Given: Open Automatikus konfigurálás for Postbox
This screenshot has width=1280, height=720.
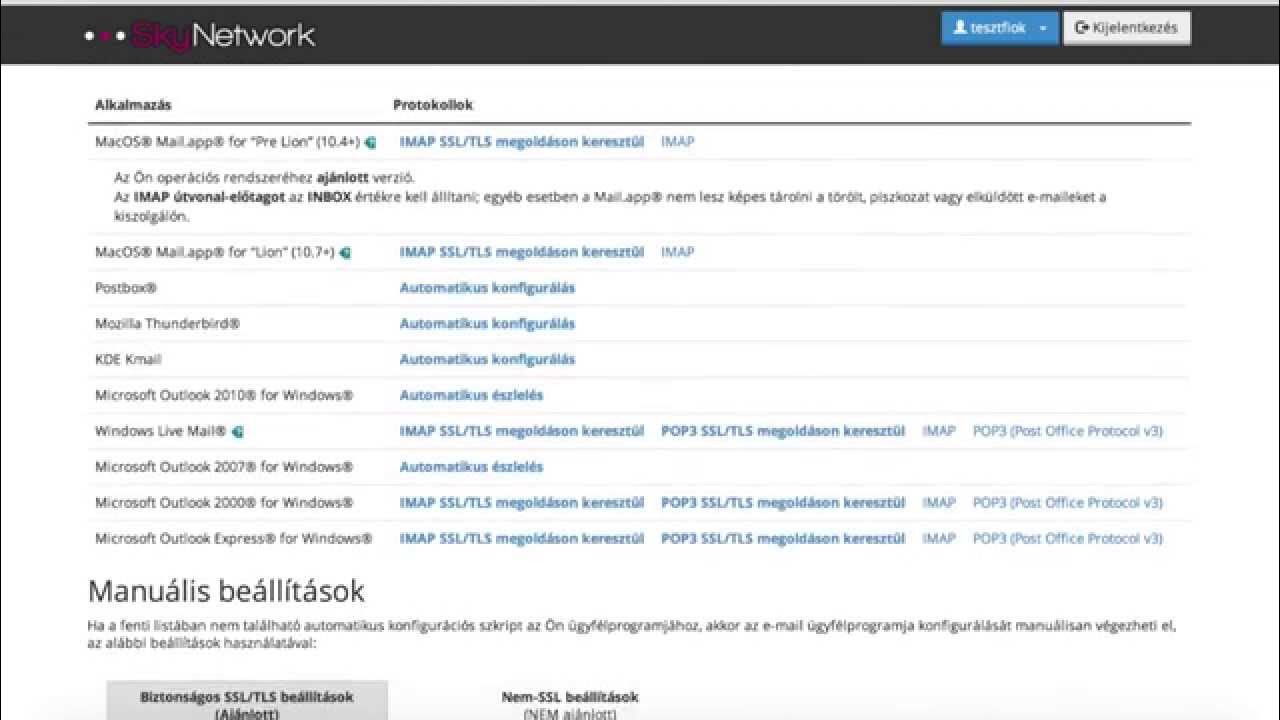Looking at the screenshot, I should coord(487,288).
